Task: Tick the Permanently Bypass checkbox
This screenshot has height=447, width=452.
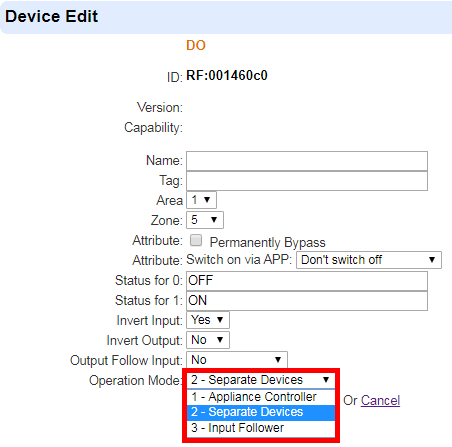Action: click(x=196, y=240)
